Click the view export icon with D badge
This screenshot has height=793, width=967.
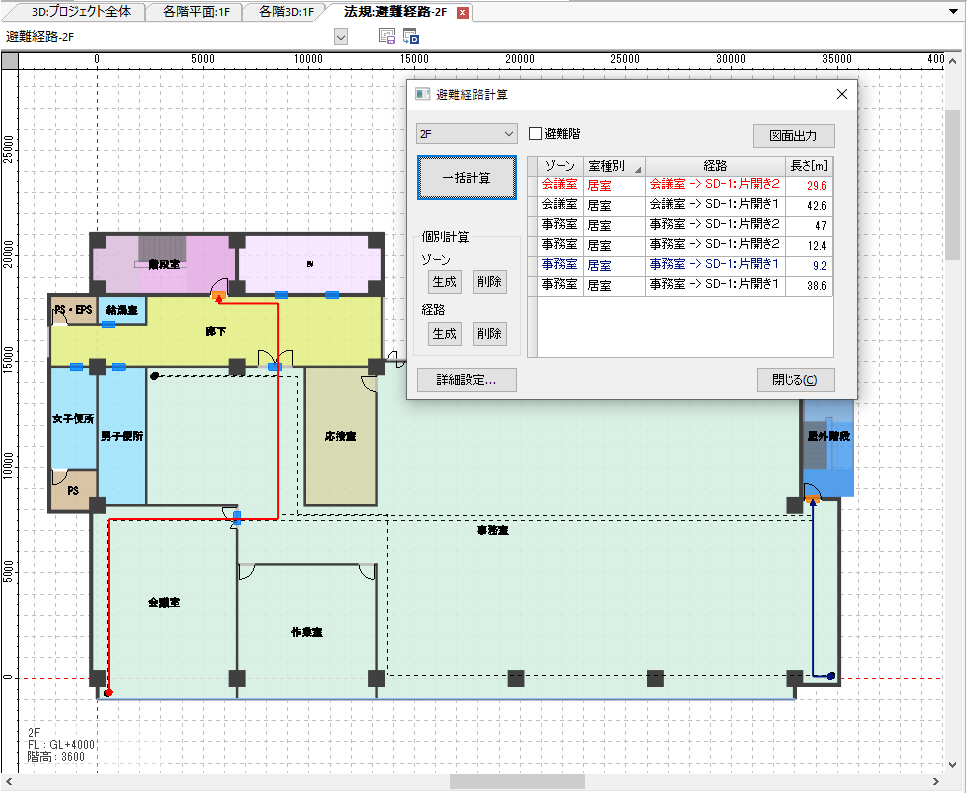coord(410,37)
